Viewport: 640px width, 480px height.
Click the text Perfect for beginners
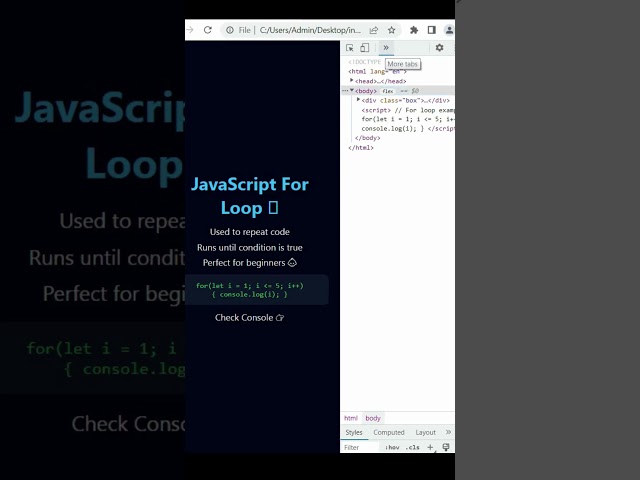[x=250, y=263]
